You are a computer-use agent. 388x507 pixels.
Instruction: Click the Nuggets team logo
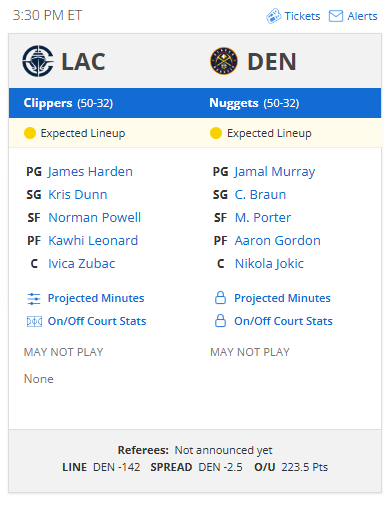[224, 61]
